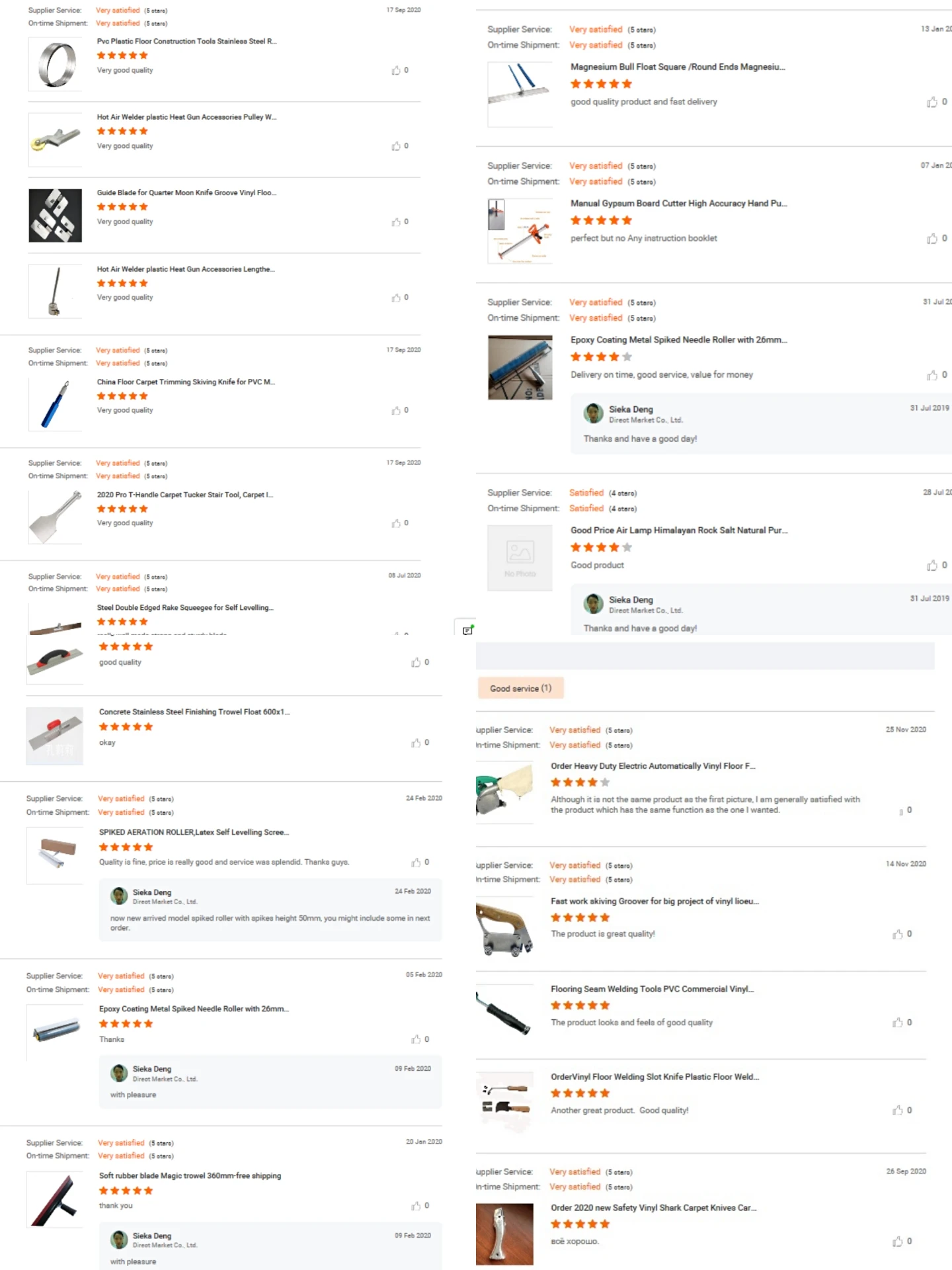
Task: Open Hot Air Welder Pulley product link
Action: click(x=186, y=117)
